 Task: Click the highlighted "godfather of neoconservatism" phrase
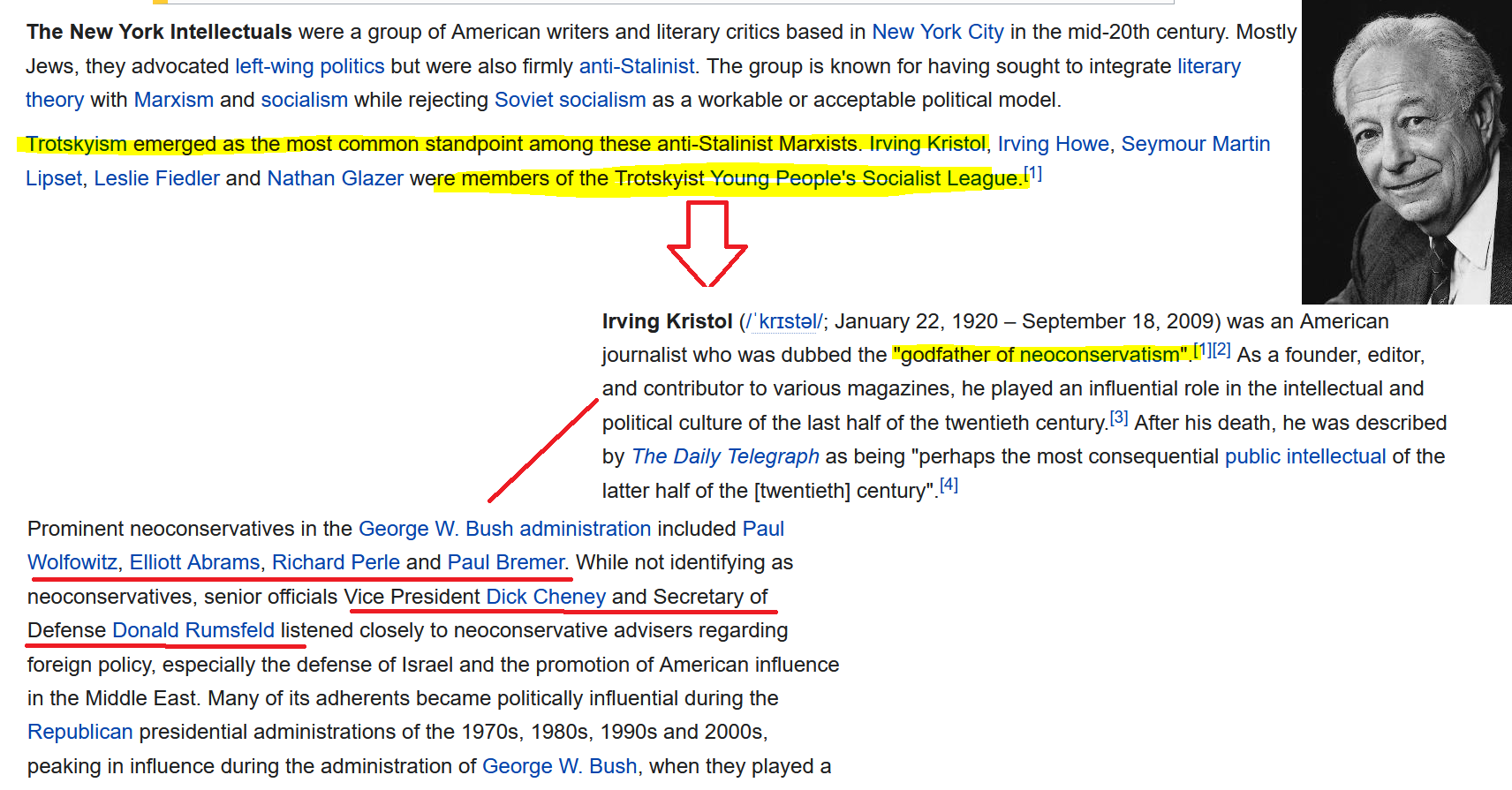tap(1040, 355)
